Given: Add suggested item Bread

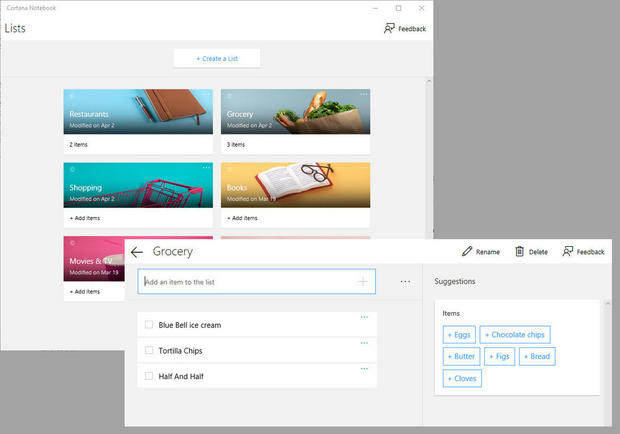Looking at the screenshot, I should tap(537, 357).
